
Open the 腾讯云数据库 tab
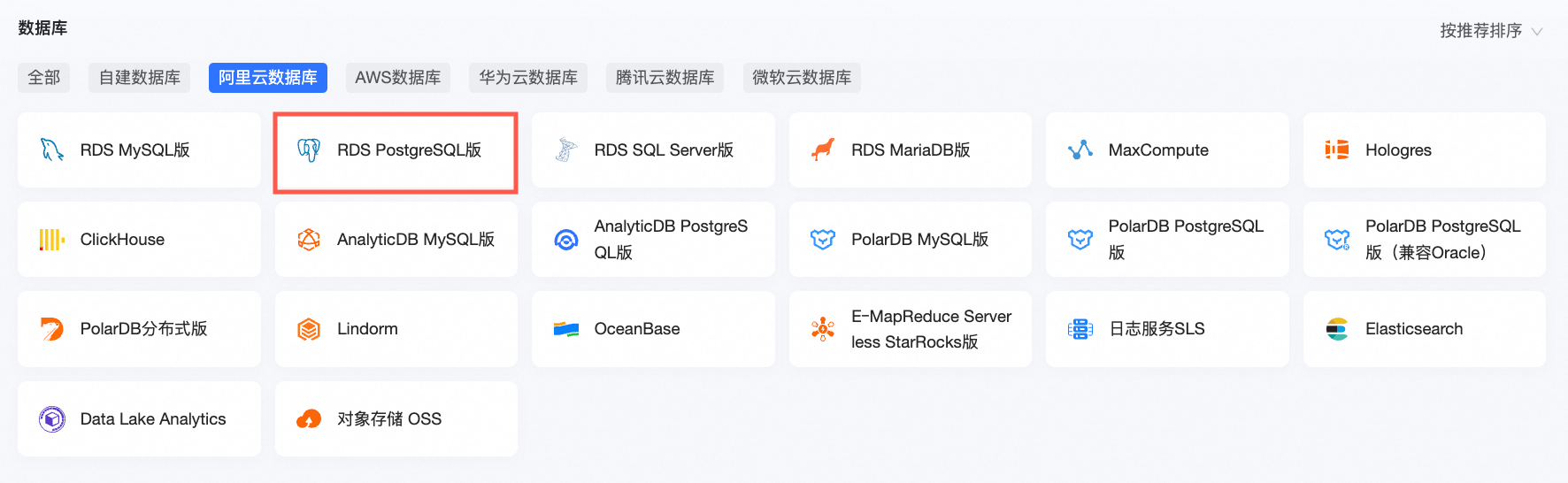click(665, 78)
